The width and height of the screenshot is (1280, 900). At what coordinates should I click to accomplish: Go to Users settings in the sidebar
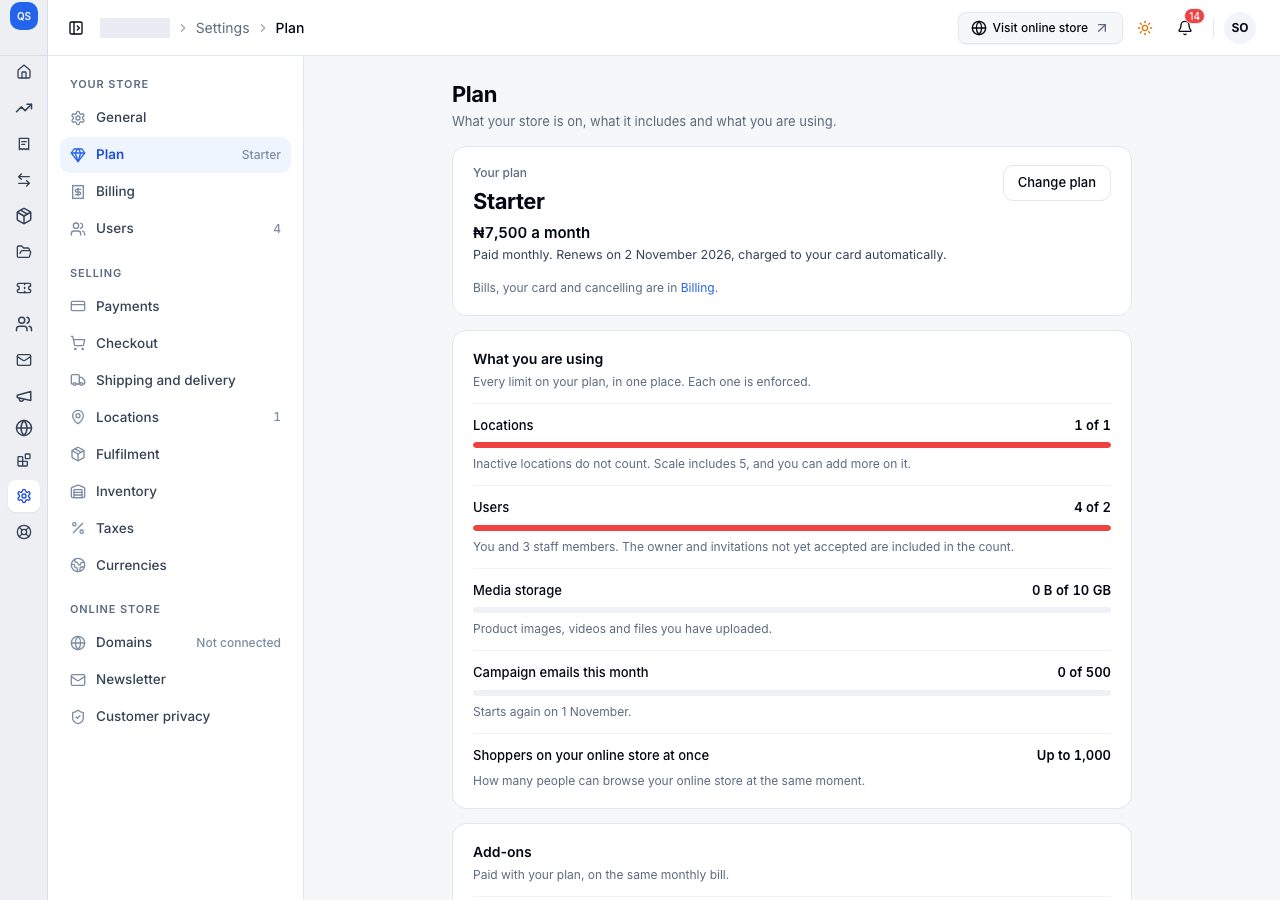[176, 229]
